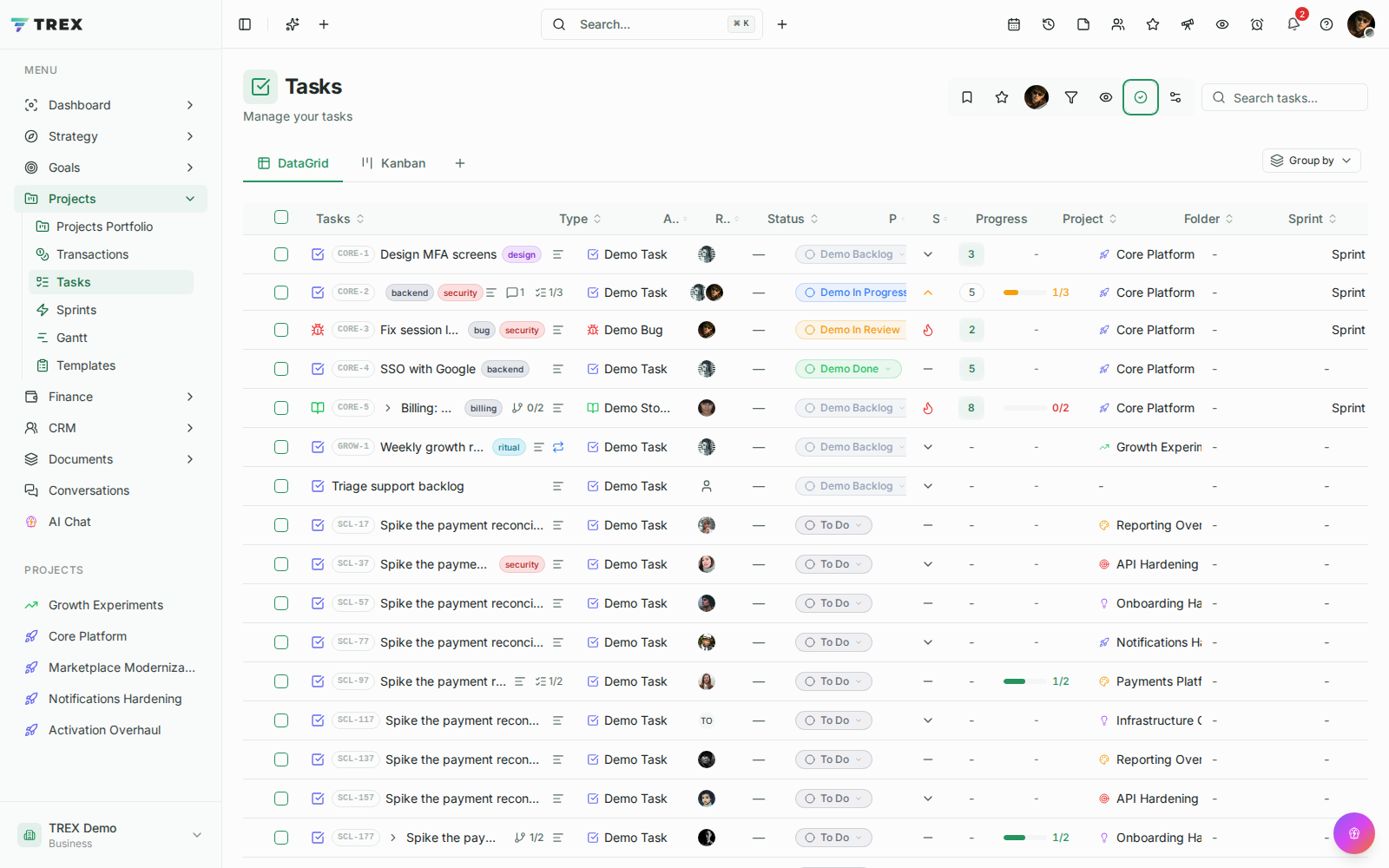Open the team members icon in top bar
1389x868 pixels.
pyautogui.click(x=1118, y=24)
